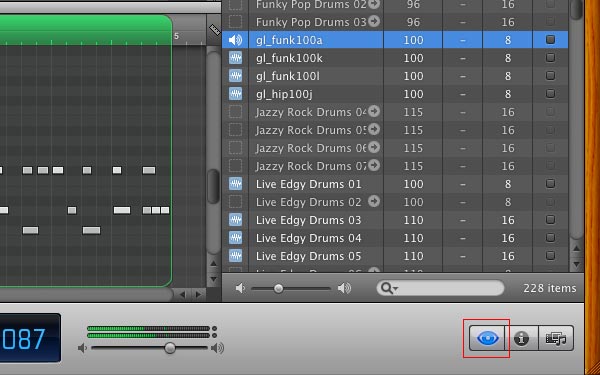Mark gl_funk100k as favorite checkbox
Screen dimensions: 600x375
click(550, 57)
